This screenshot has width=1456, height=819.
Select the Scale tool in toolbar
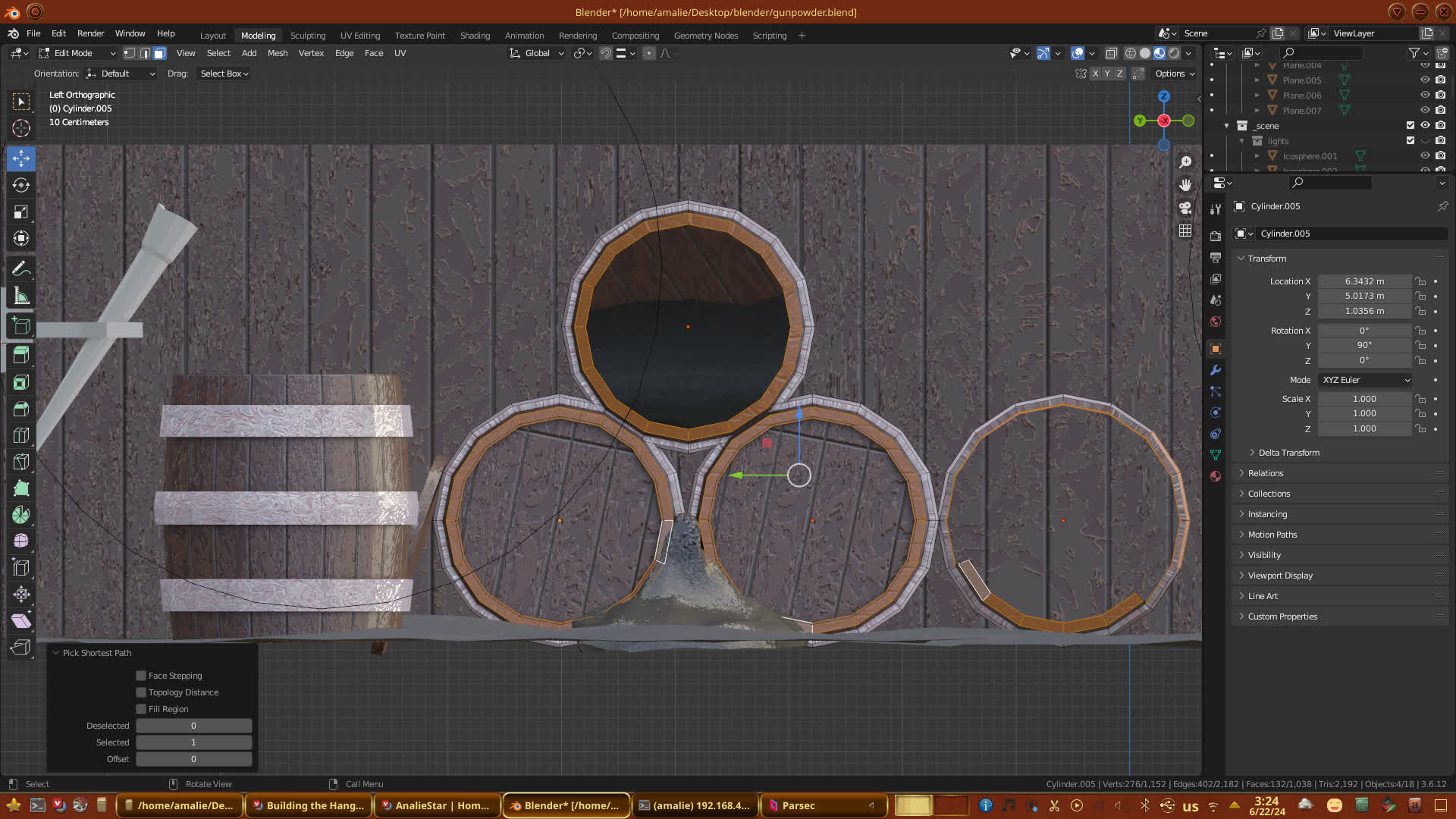(x=21, y=212)
